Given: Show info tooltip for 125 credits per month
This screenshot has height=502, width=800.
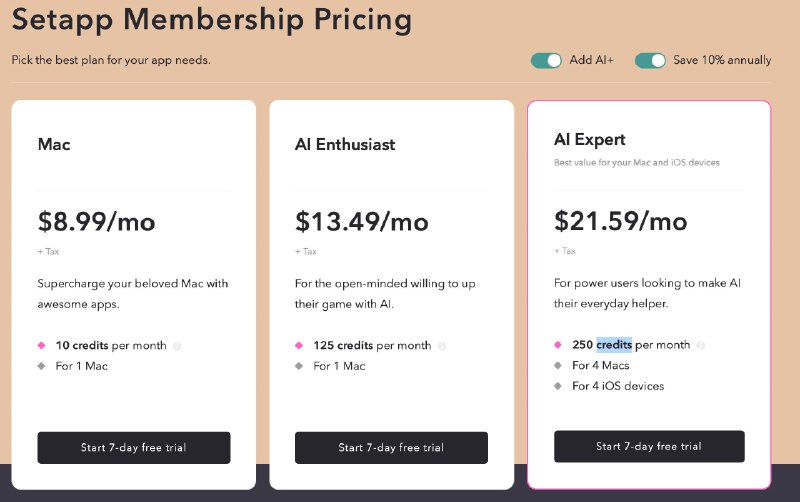Looking at the screenshot, I should click(x=442, y=346).
